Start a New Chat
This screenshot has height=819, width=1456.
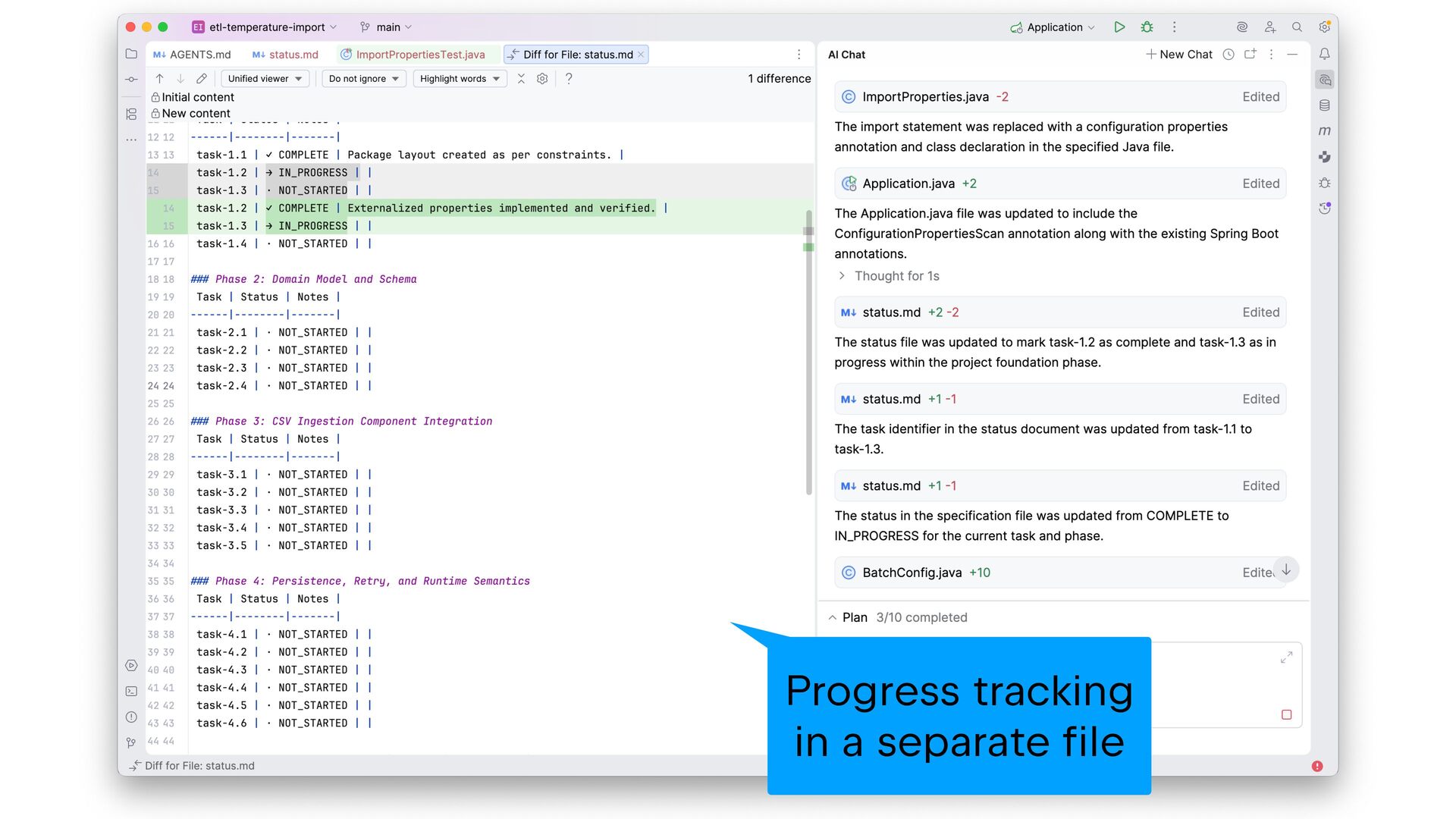(x=1178, y=55)
